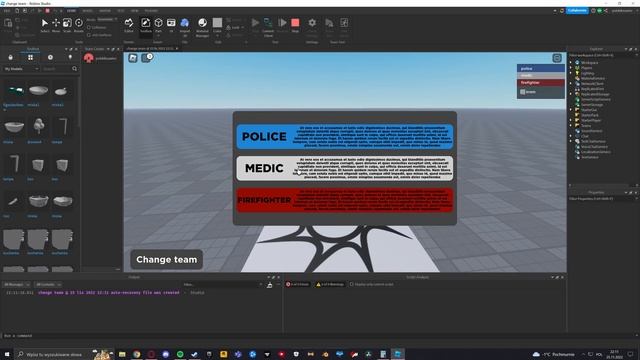Expand the ReplicatedStorage node in Explorer
The height and width of the screenshot is (360, 640).
click(x=571, y=94)
